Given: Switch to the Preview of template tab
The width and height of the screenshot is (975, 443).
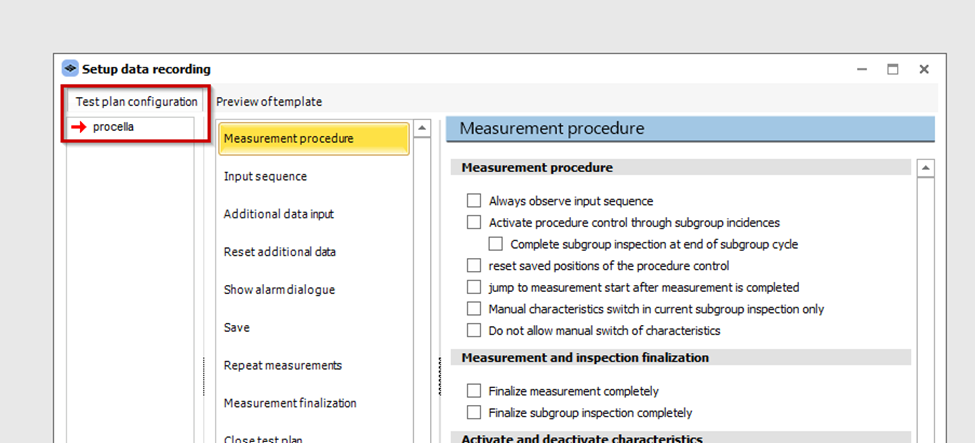Looking at the screenshot, I should pos(269,101).
